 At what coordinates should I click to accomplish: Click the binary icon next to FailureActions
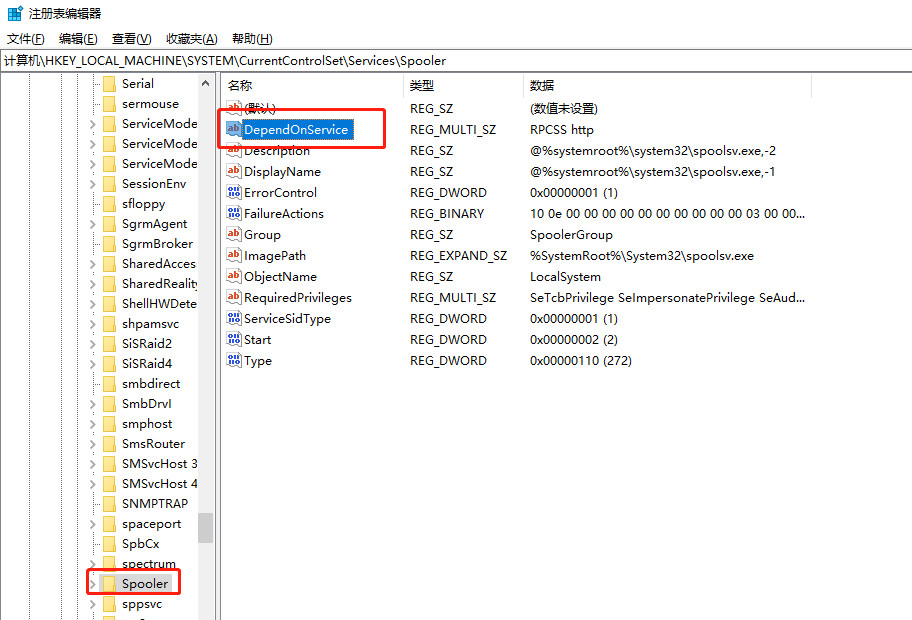pyautogui.click(x=234, y=213)
